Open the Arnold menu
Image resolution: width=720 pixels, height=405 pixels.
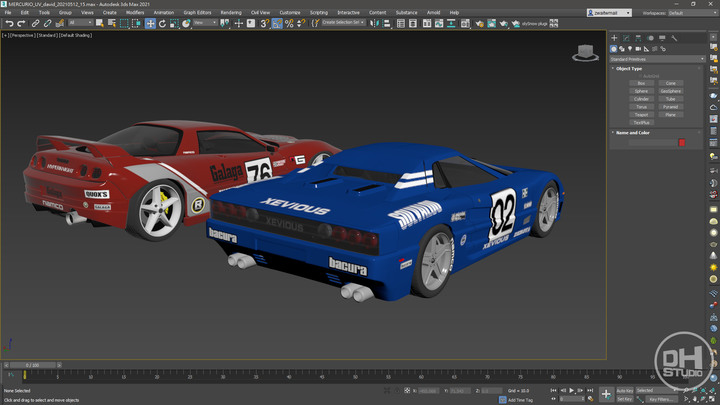[433, 13]
